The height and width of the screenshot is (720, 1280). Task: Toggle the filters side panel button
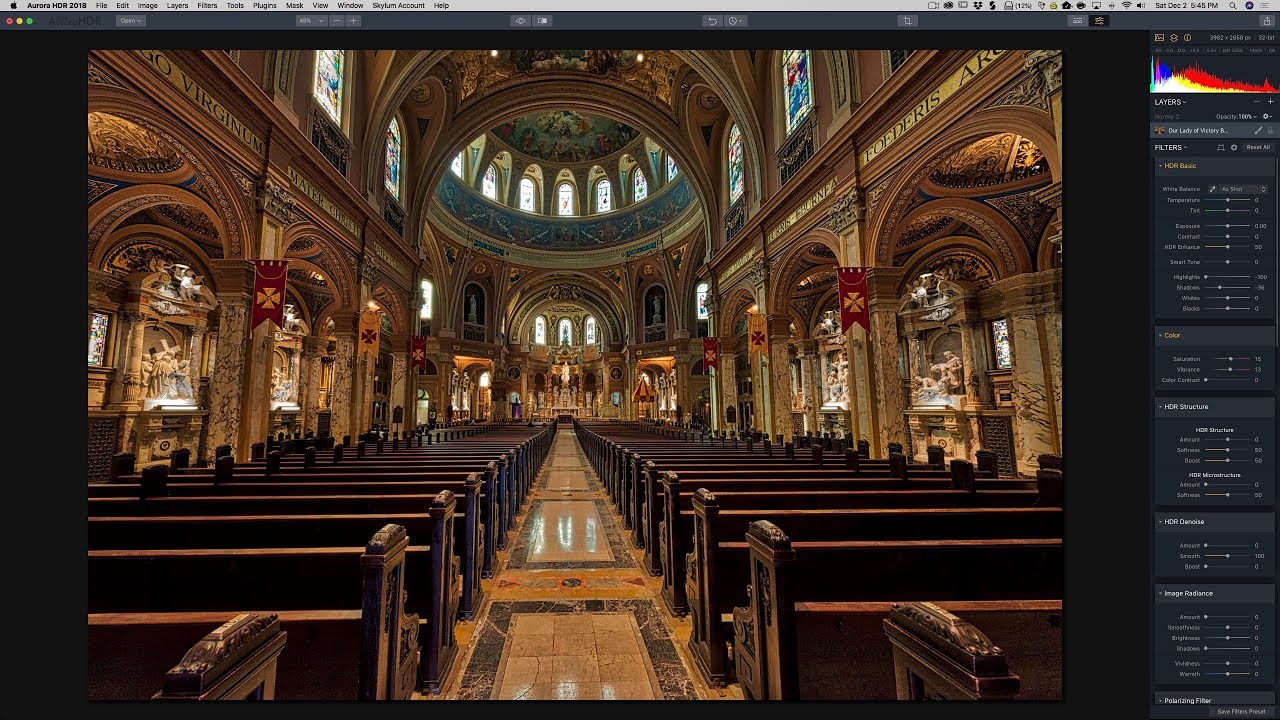(x=1099, y=20)
